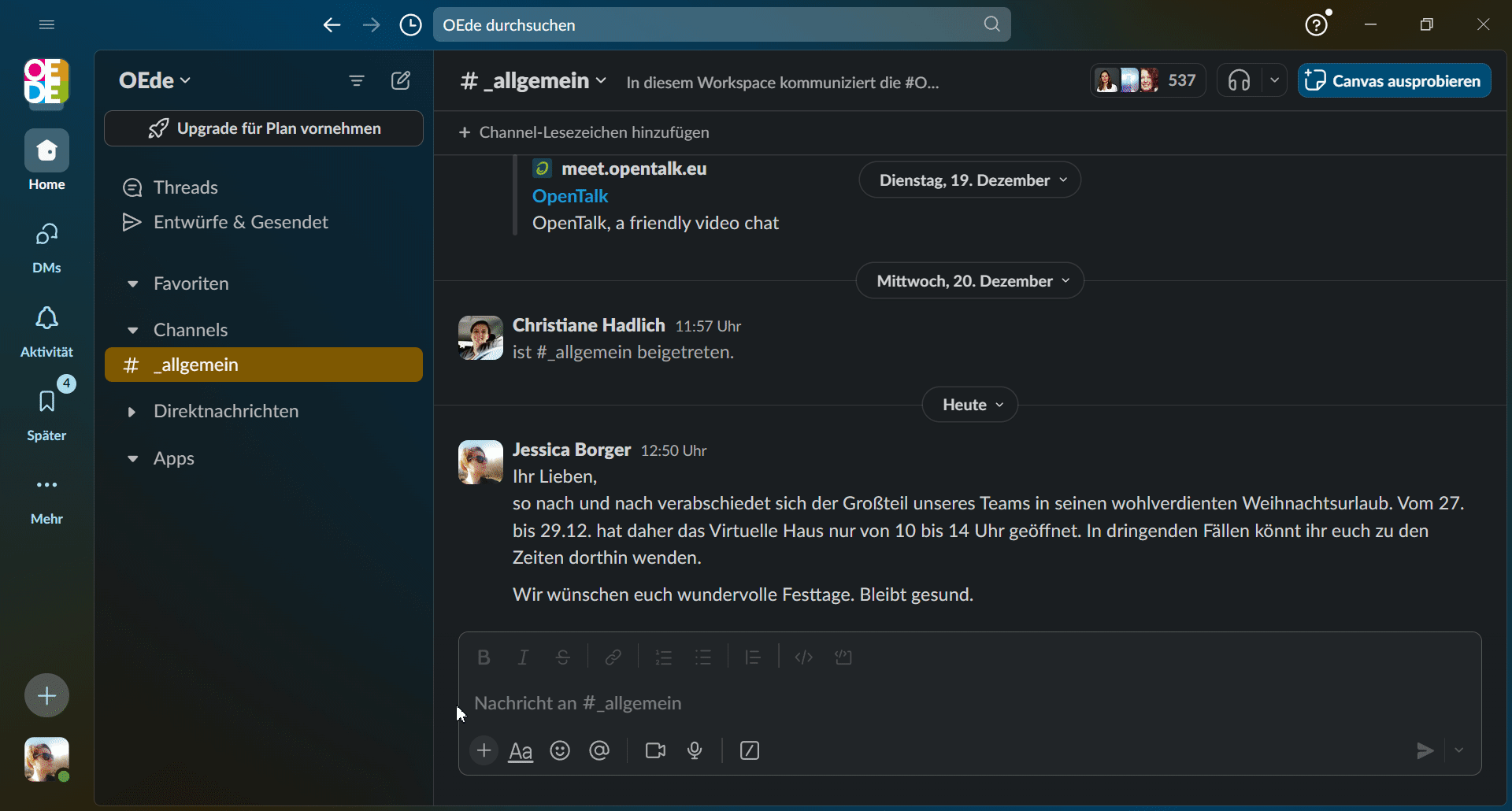Click the mention @ icon
The image size is (1512, 811).
click(599, 750)
